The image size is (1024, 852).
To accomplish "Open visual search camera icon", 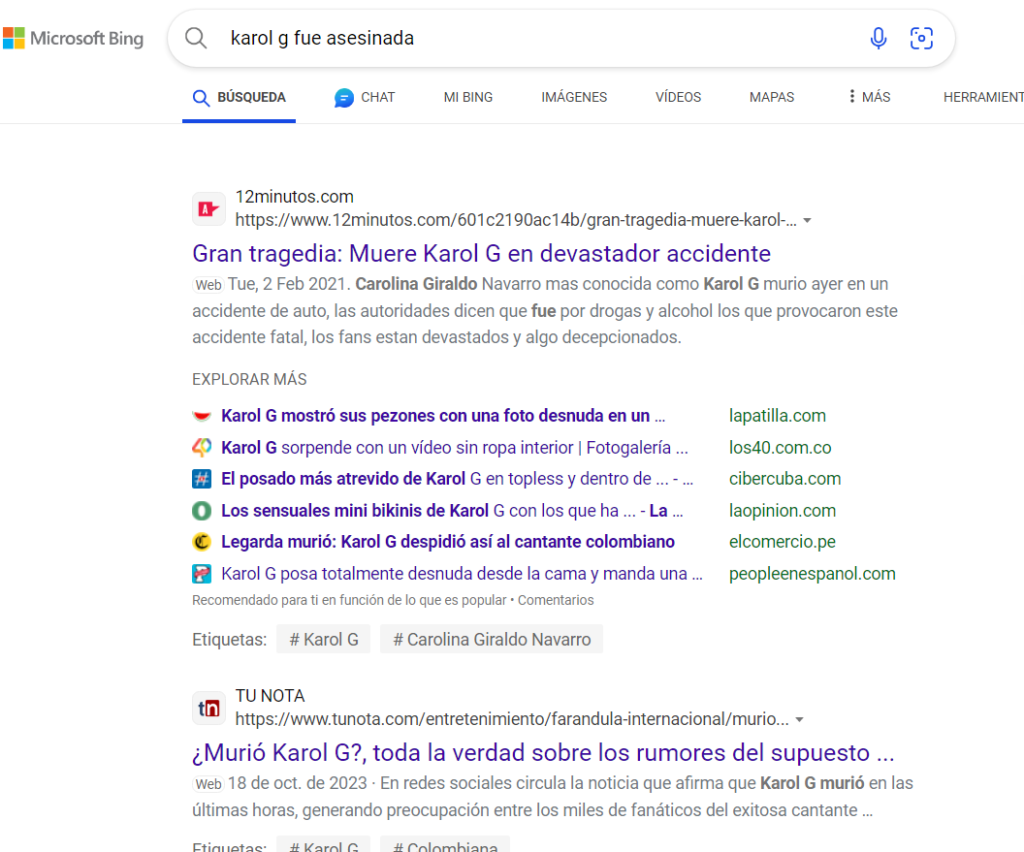I will [921, 39].
